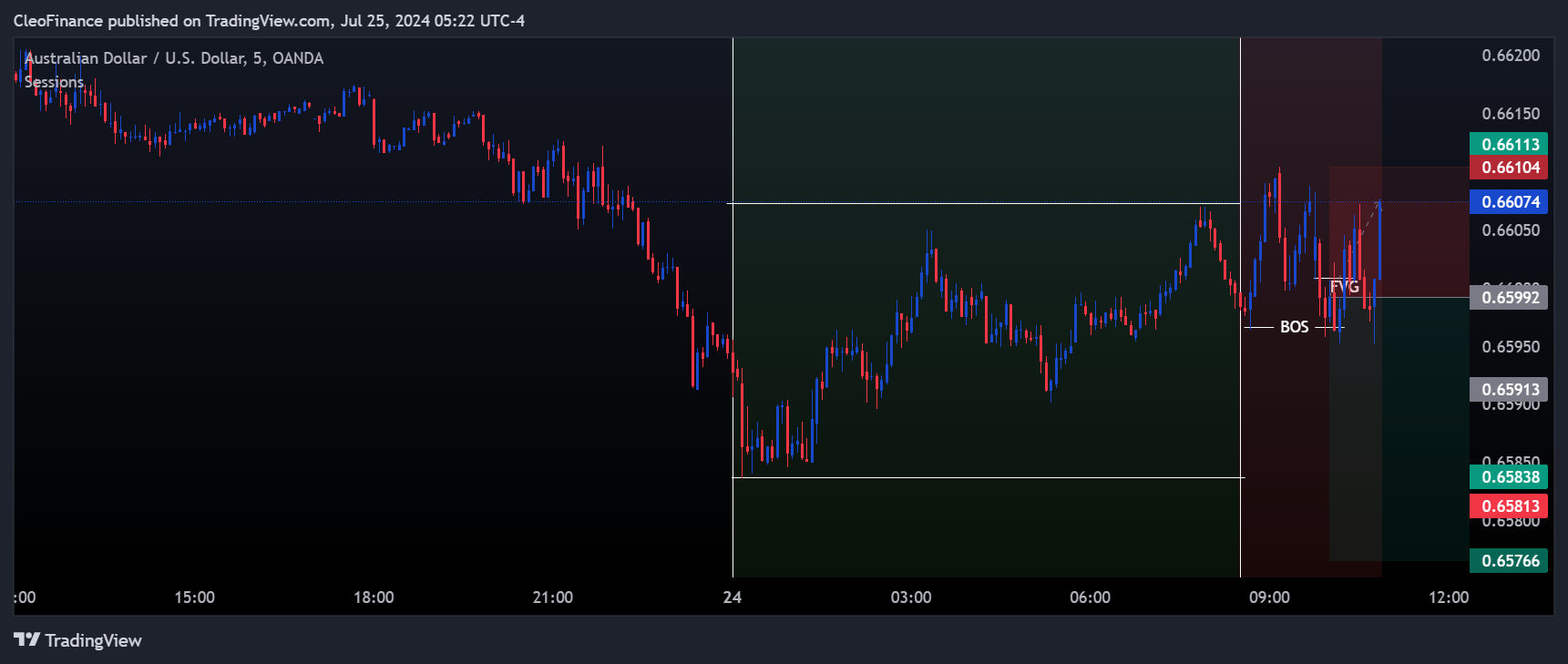
Task: Click the 09:00 time axis label
Action: tap(1269, 598)
